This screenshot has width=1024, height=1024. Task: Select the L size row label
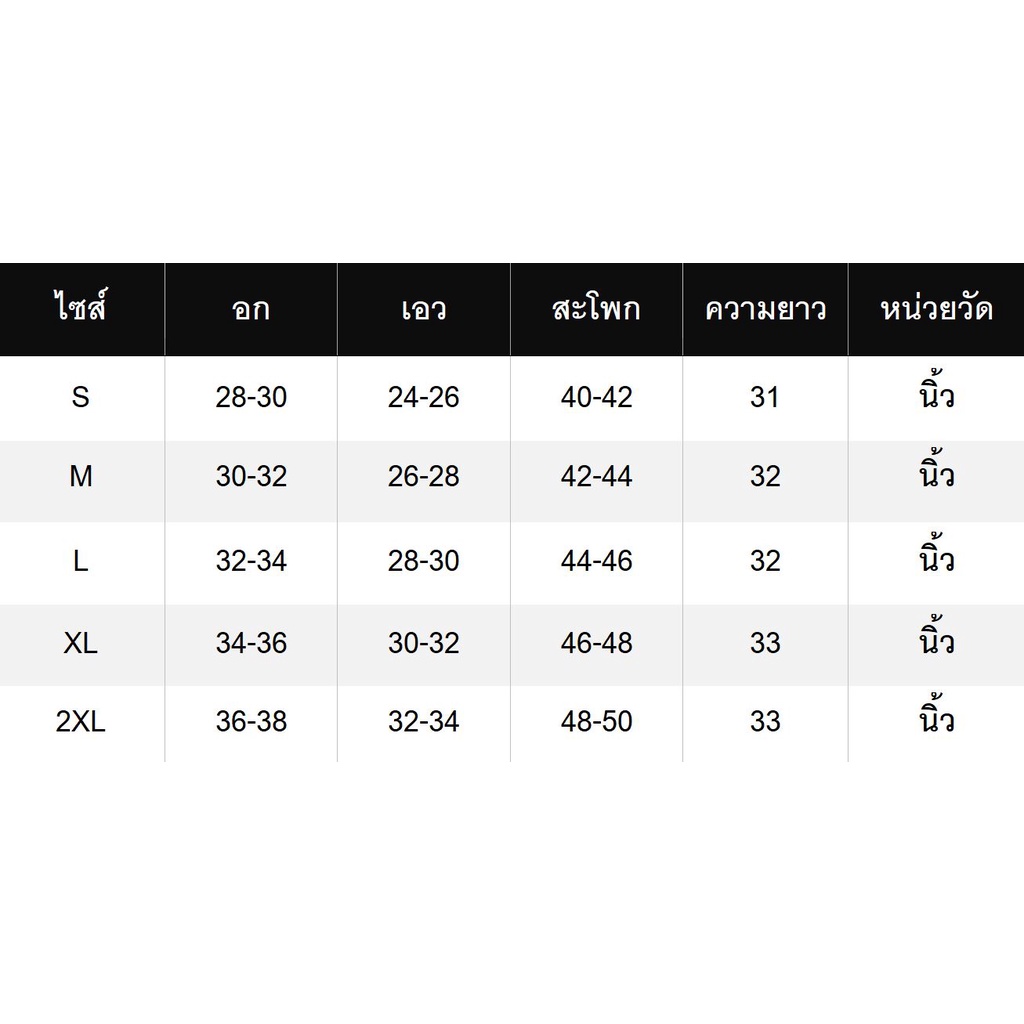tap(80, 561)
